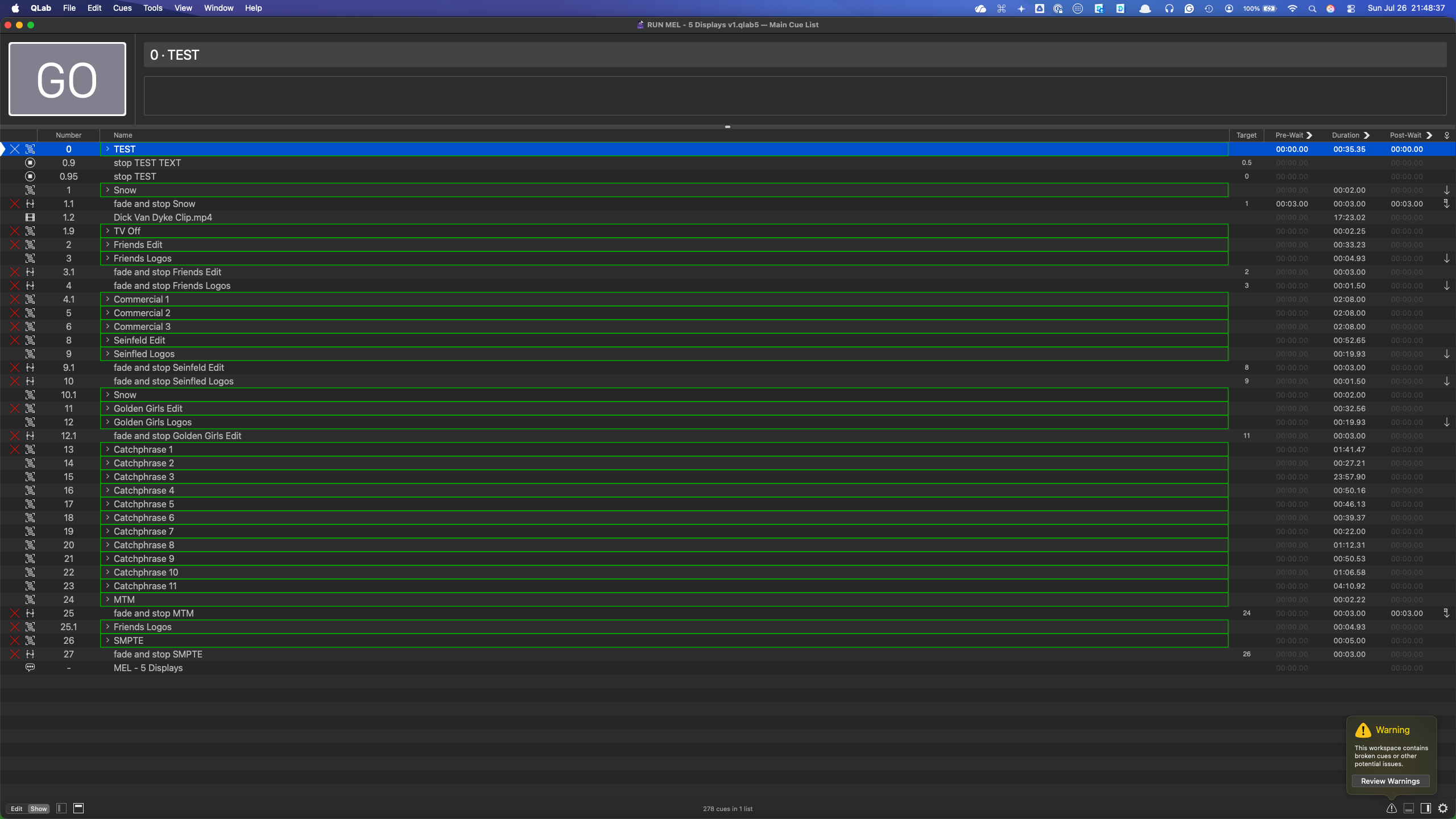Expand the Golden Girls Edit group
Screen dimensions: 1456x819
[107, 408]
